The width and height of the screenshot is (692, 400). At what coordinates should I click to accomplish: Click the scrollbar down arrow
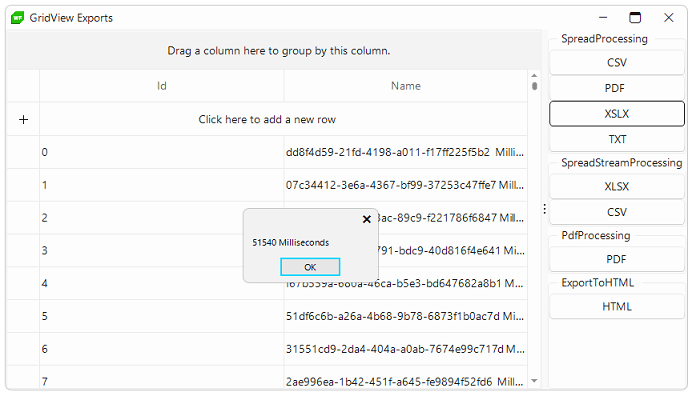click(534, 381)
